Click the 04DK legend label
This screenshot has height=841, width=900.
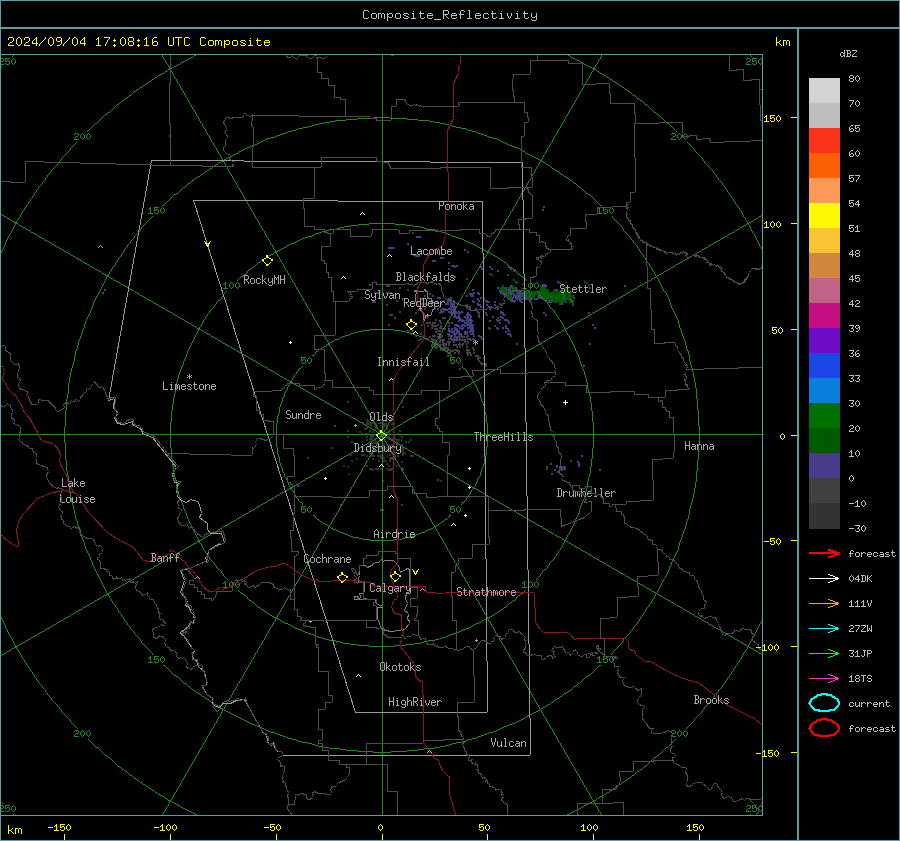(860, 579)
